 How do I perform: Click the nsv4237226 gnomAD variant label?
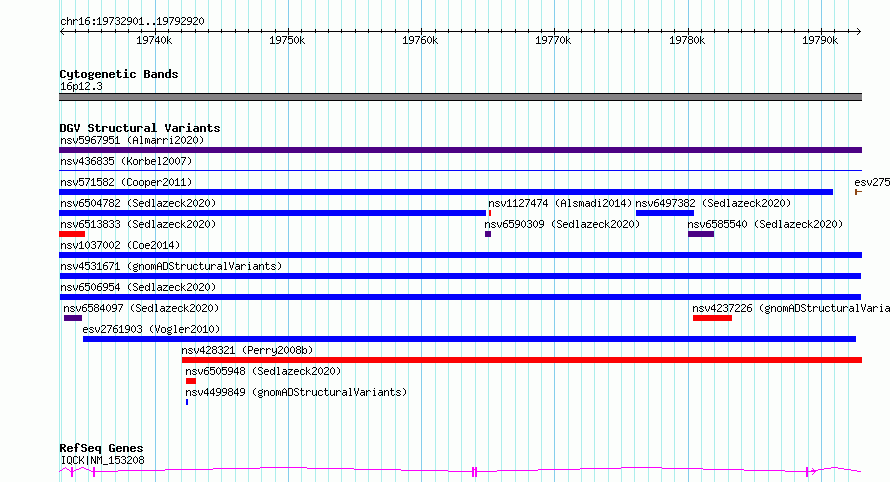click(791, 308)
